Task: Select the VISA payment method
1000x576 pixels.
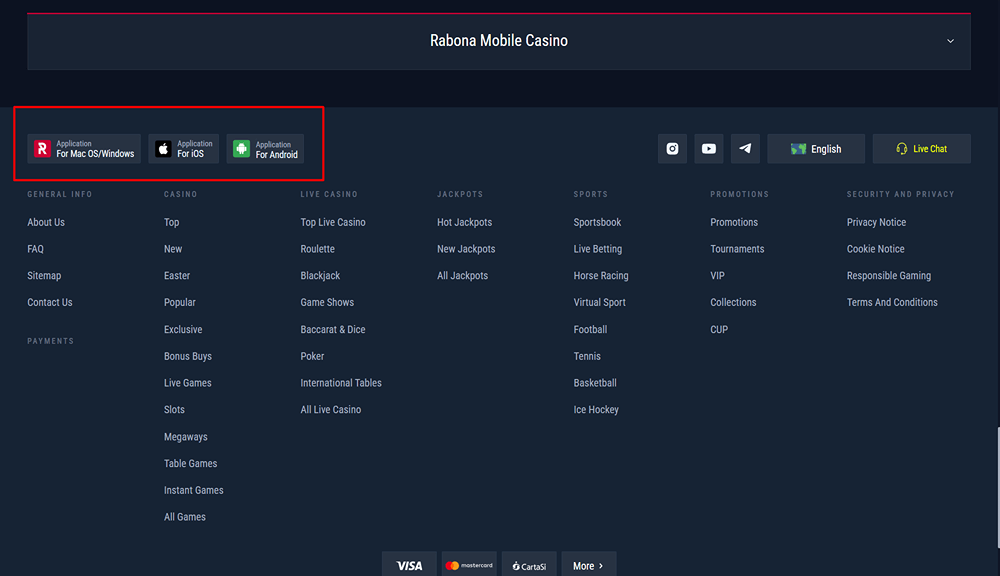Action: click(409, 565)
